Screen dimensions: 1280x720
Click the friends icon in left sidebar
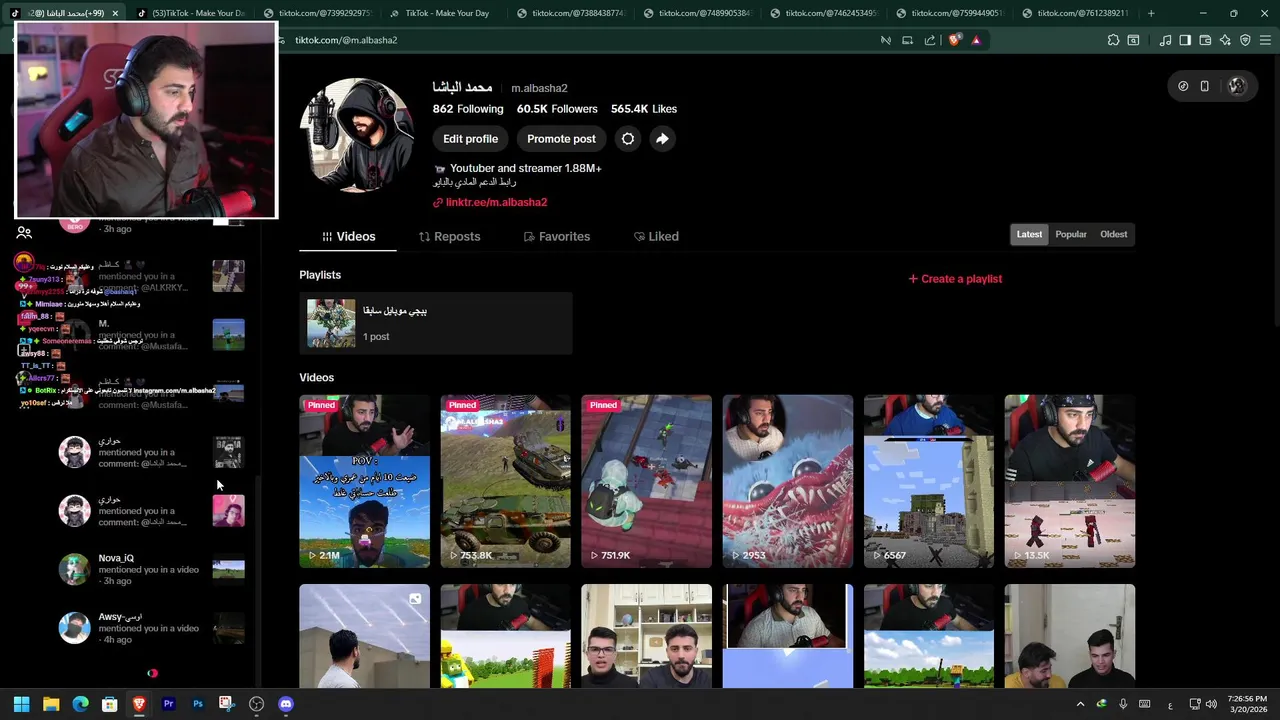(24, 232)
